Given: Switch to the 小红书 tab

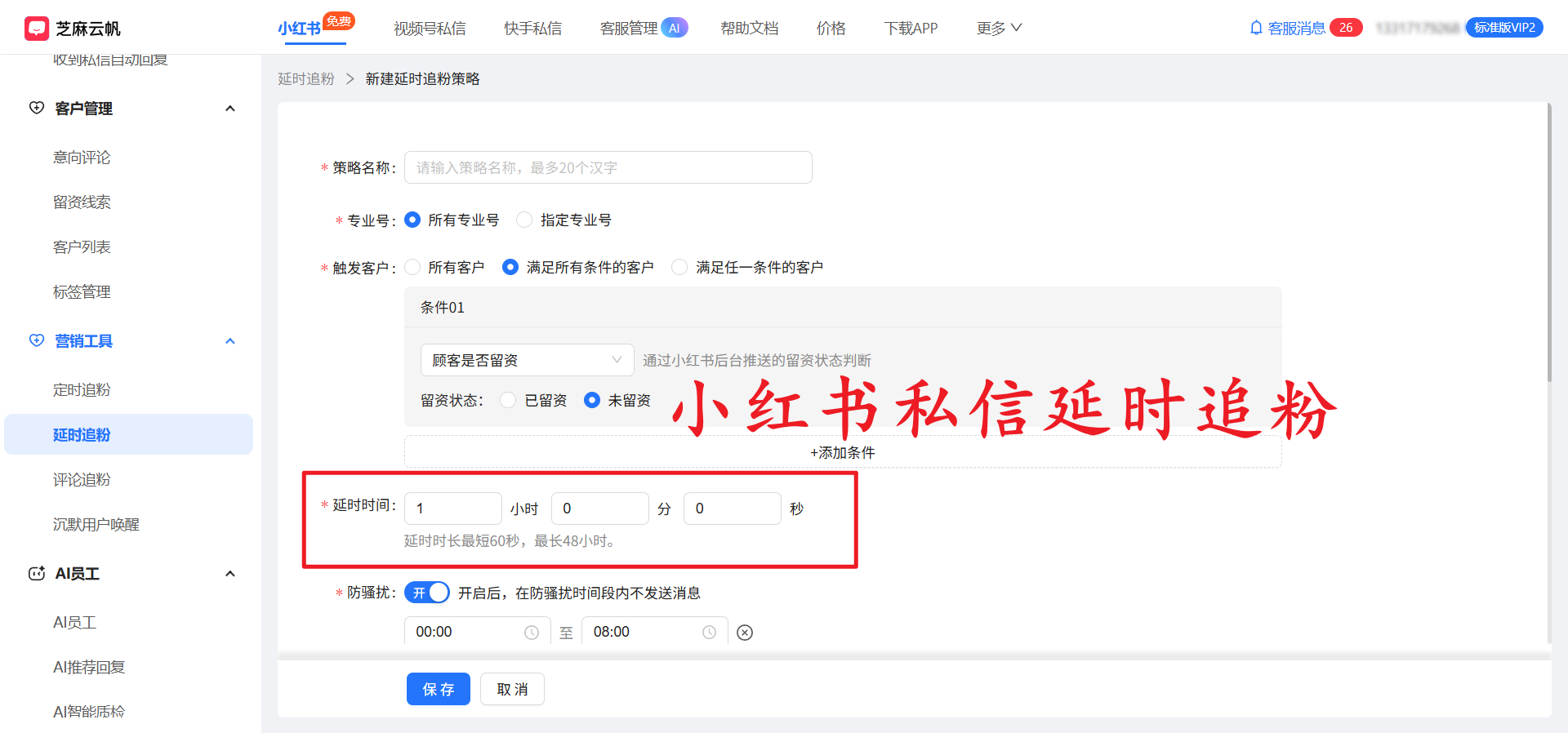Looking at the screenshot, I should click(299, 29).
